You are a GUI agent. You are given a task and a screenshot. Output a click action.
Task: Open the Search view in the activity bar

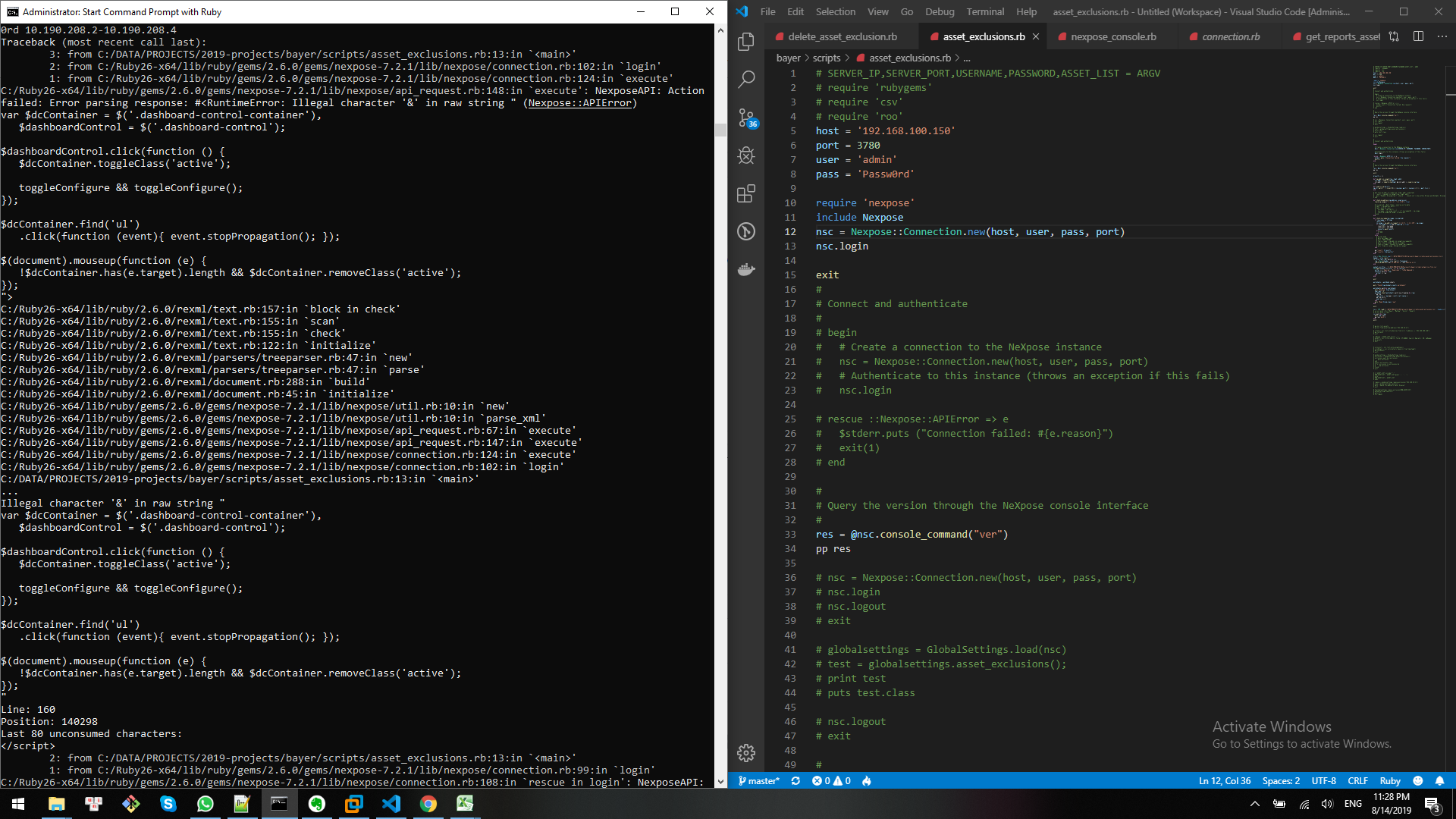[746, 79]
